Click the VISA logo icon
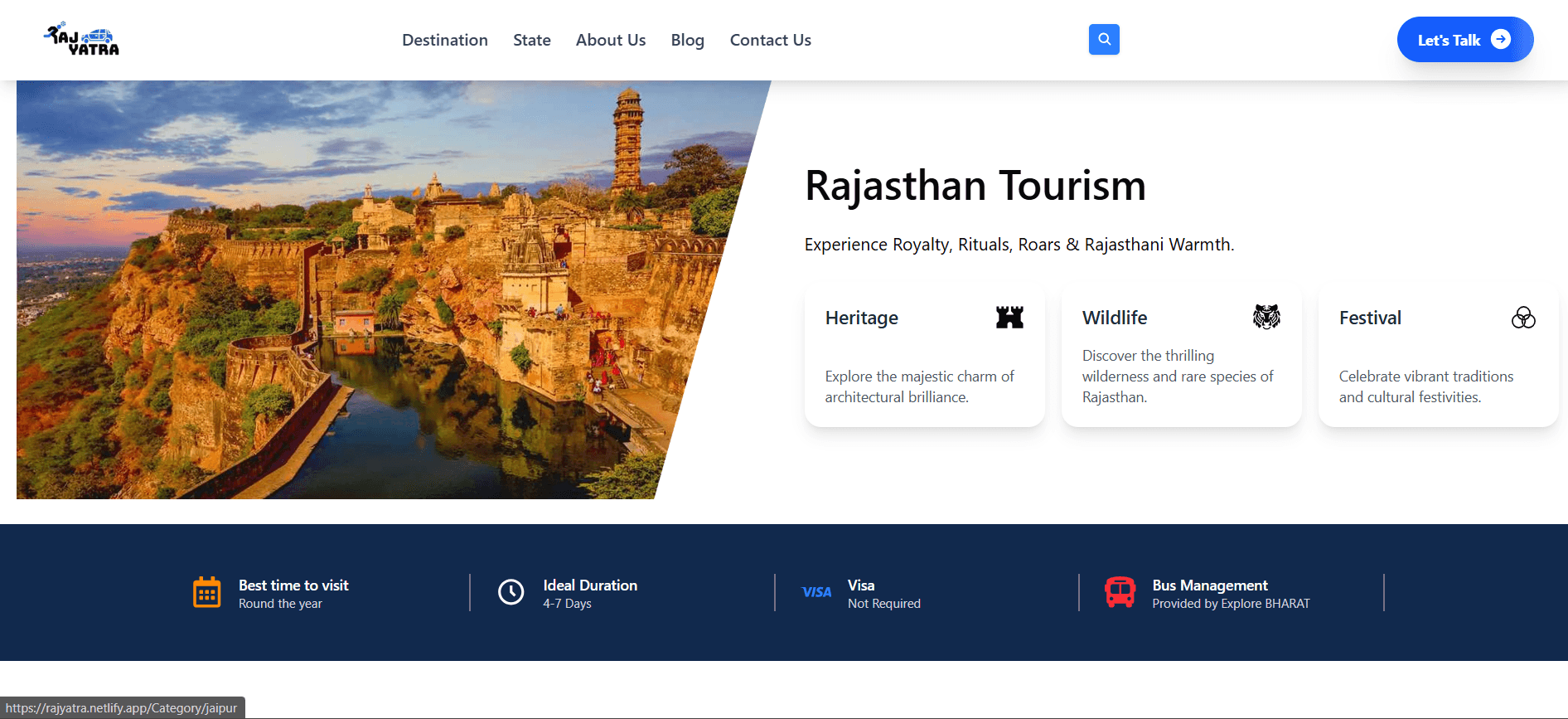This screenshot has width=1568, height=719. tap(816, 592)
